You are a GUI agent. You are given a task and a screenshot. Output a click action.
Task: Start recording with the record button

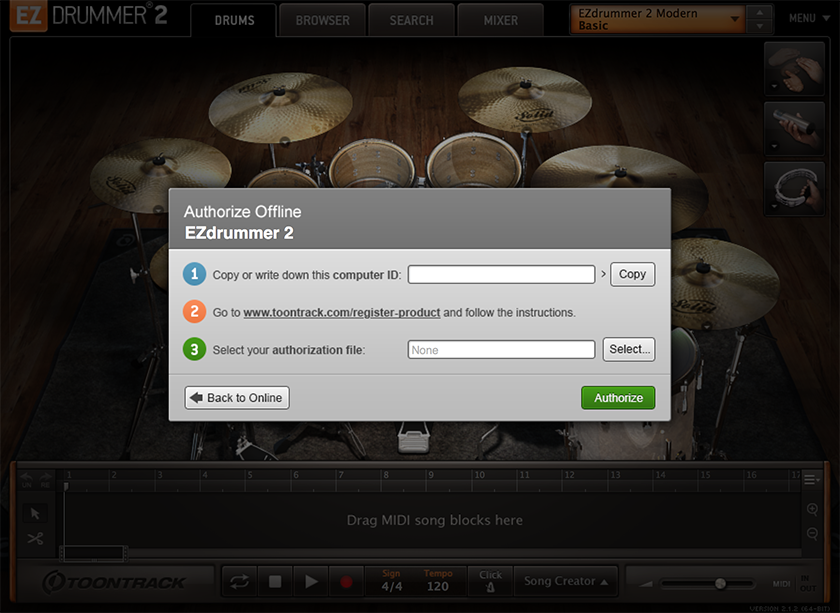click(346, 581)
